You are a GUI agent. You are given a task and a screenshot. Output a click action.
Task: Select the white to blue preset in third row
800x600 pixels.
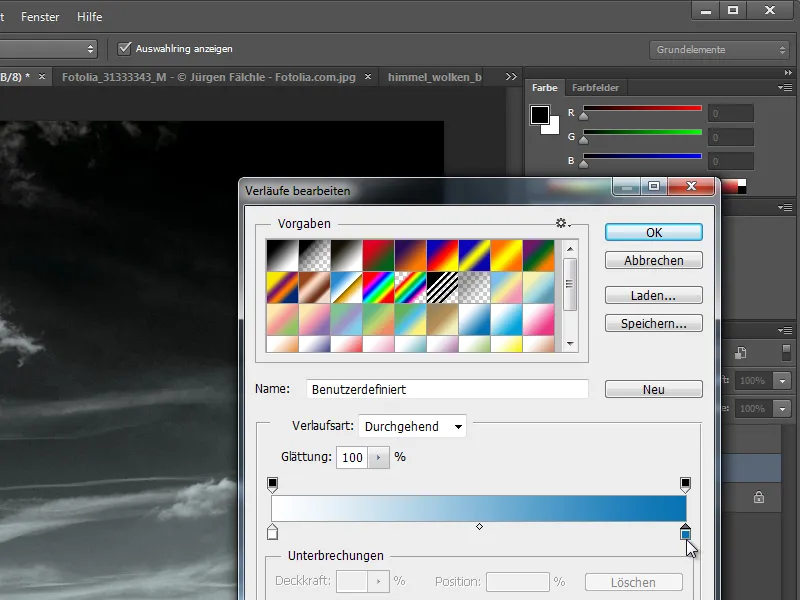coord(474,320)
